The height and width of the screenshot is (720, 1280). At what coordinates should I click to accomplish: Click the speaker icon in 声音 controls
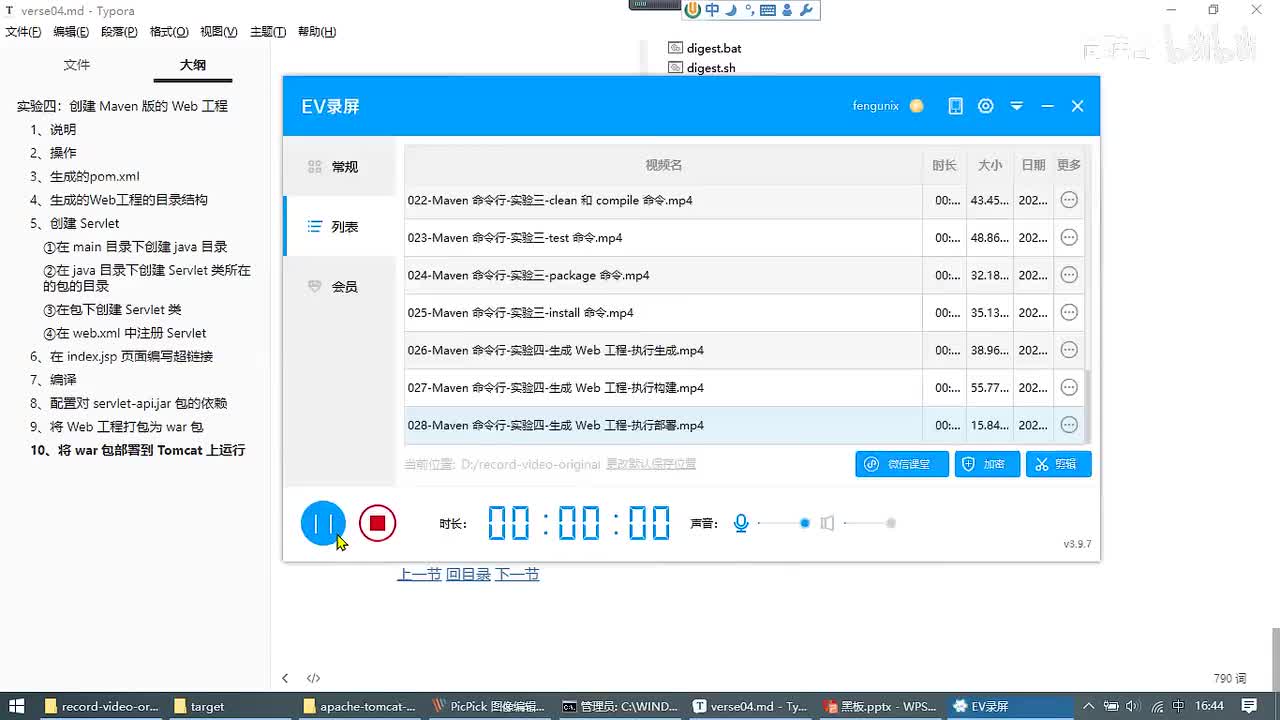tap(827, 523)
